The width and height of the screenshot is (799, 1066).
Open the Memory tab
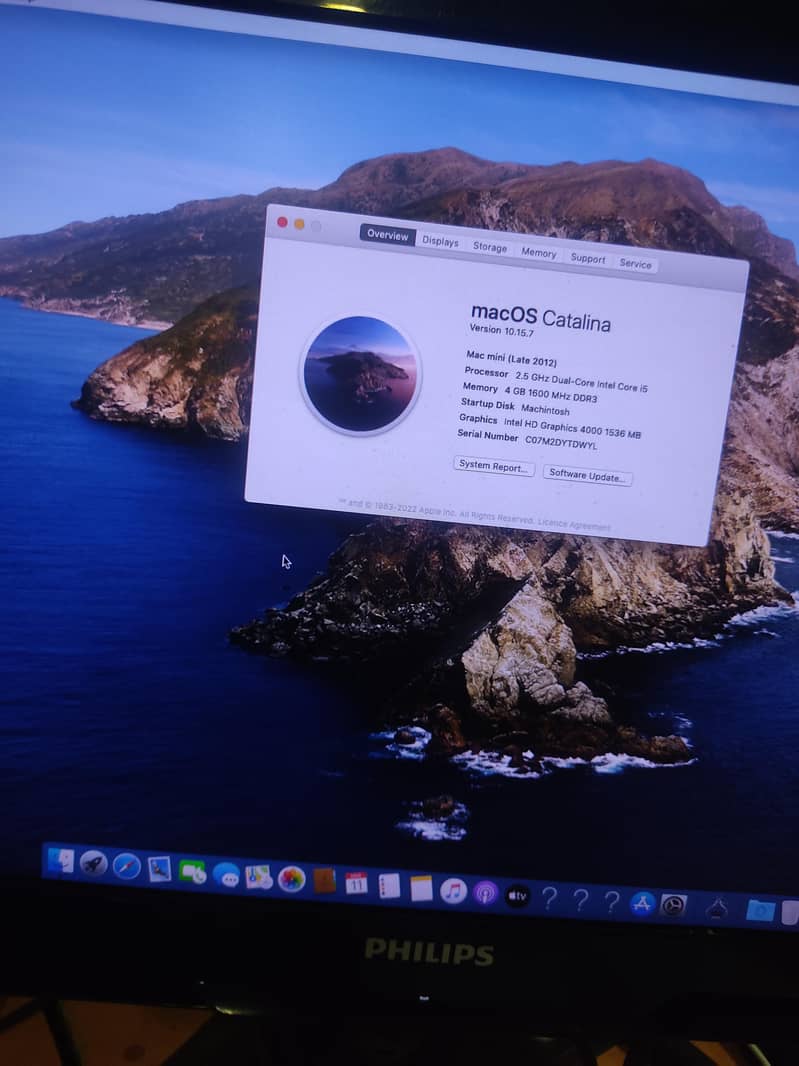(x=539, y=253)
